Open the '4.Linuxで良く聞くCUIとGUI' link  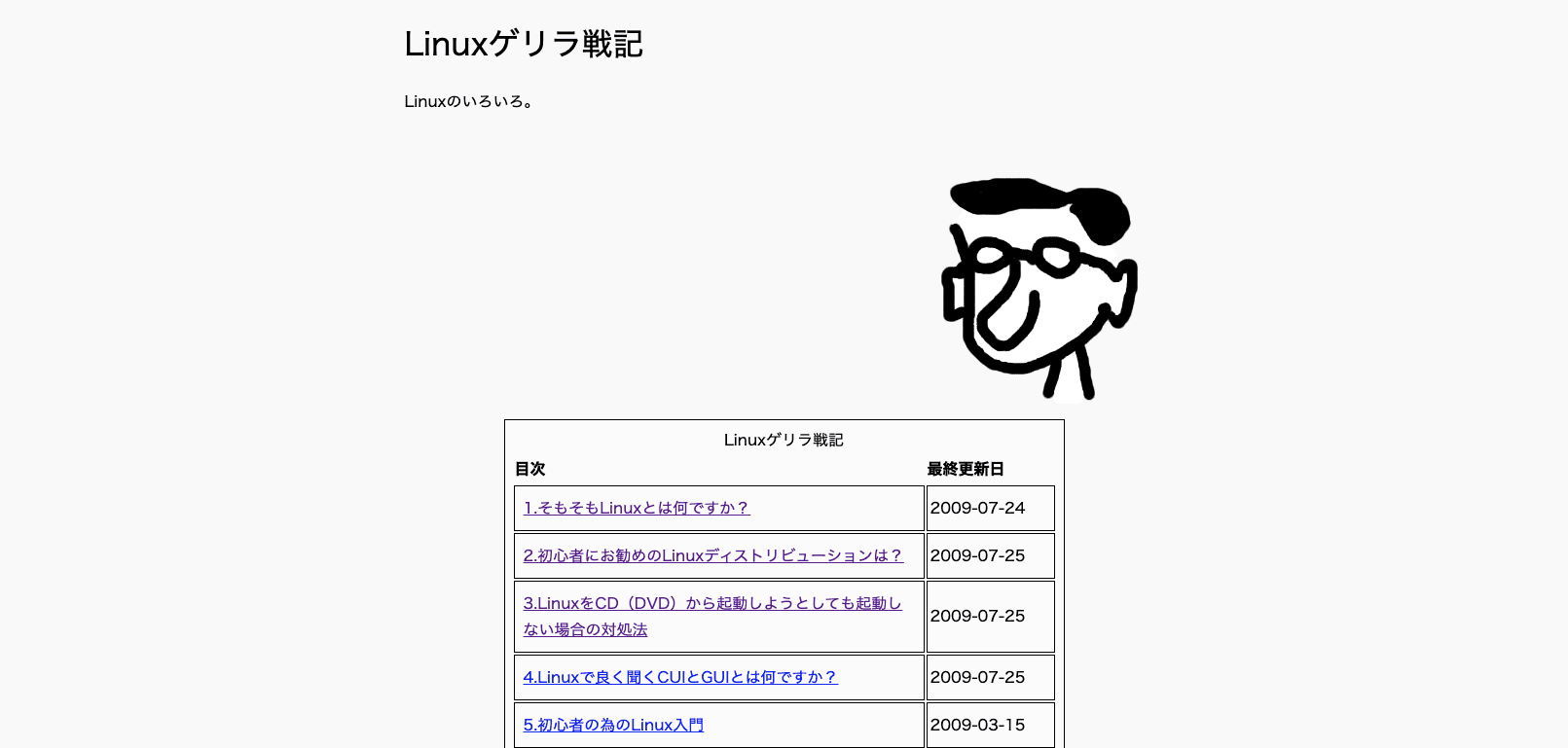679,677
